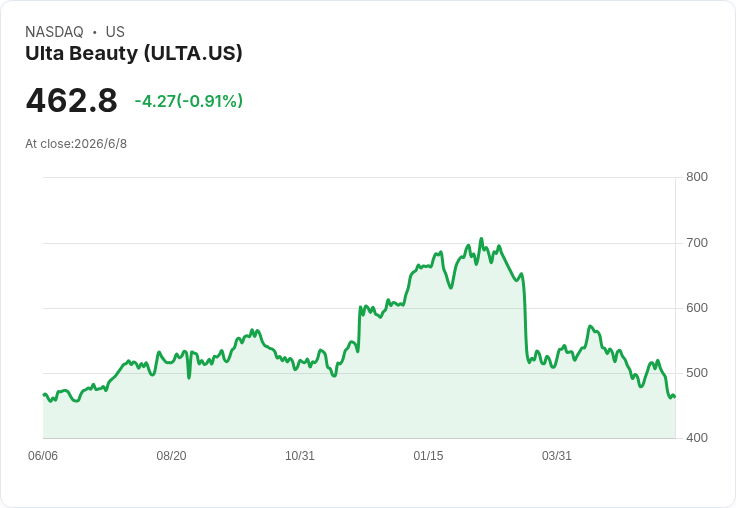Screen dimensions: 736x508
Task: Click the 03/31 date axis label
Action: coord(557,456)
